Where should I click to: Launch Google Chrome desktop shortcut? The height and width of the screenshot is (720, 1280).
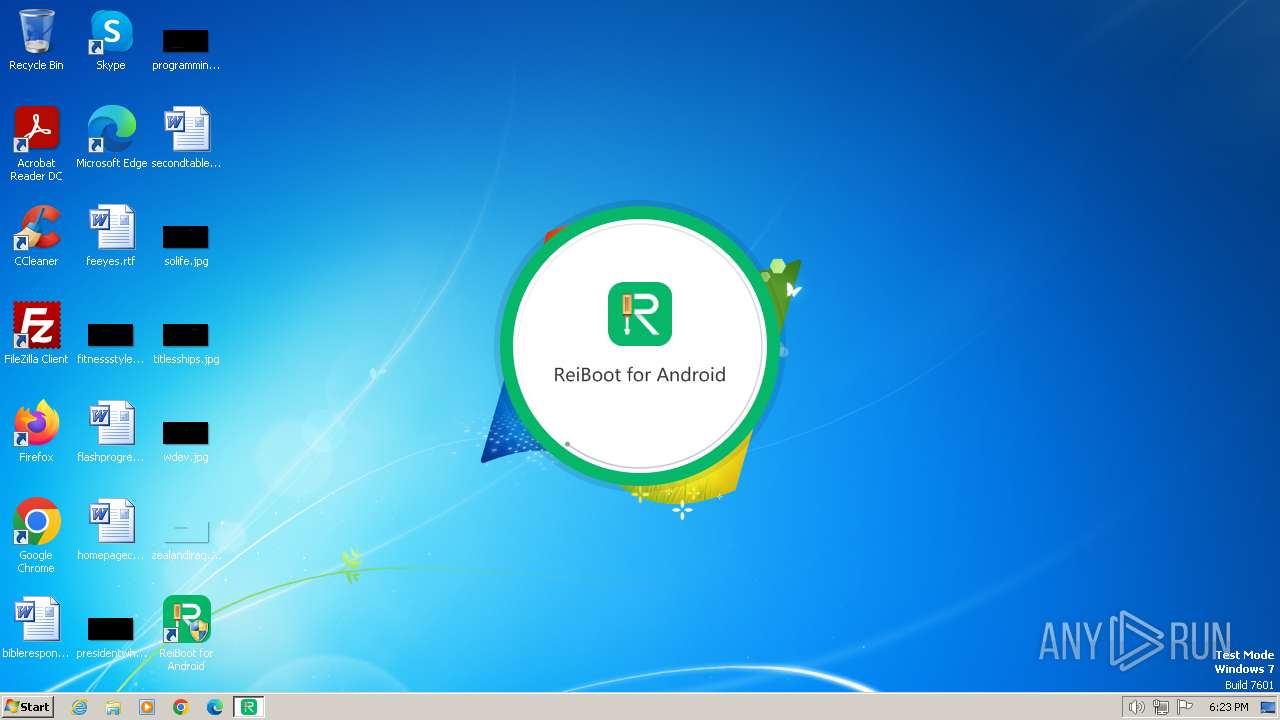click(36, 536)
